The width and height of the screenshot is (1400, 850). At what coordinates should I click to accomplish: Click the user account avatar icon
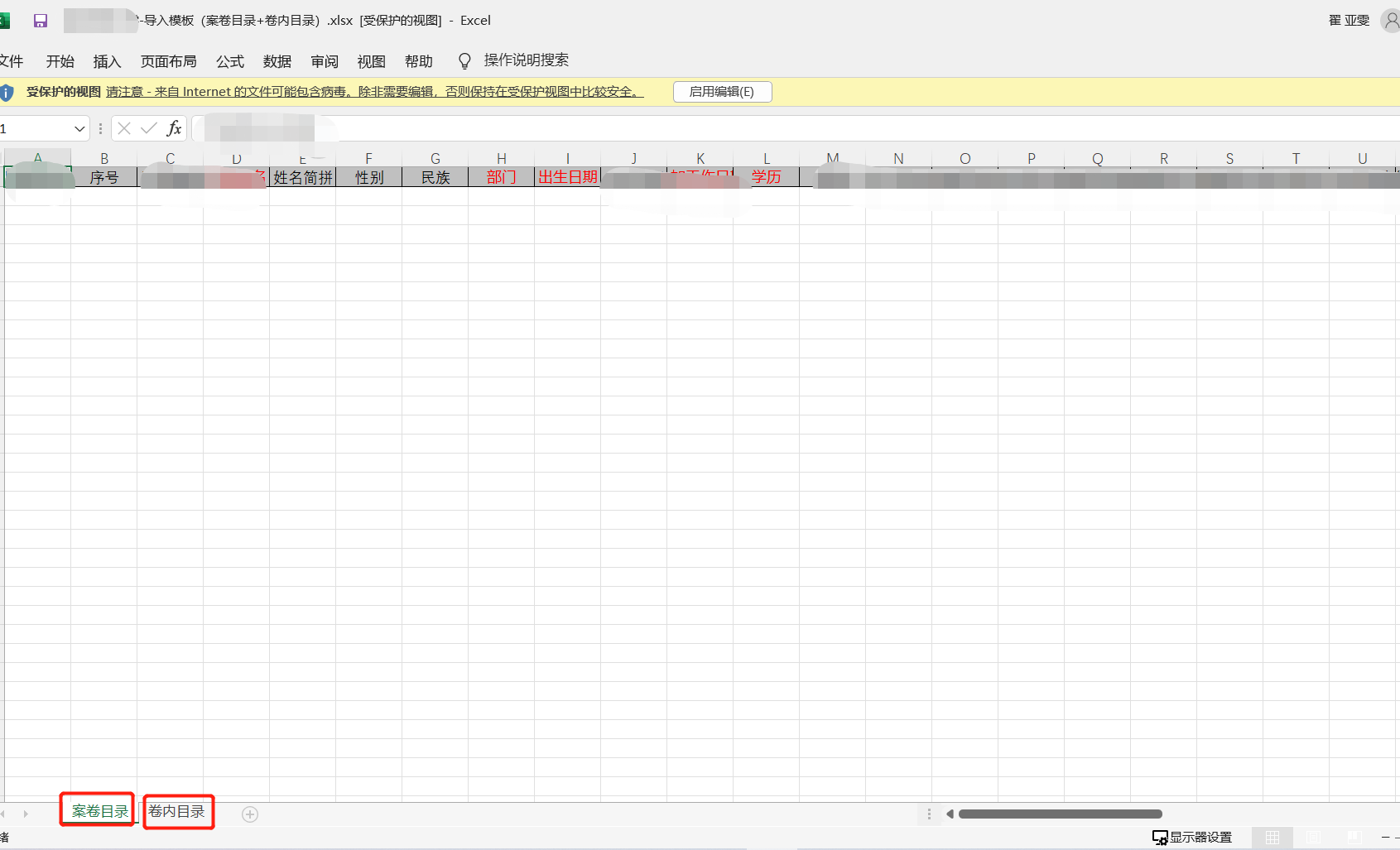[x=1391, y=21]
